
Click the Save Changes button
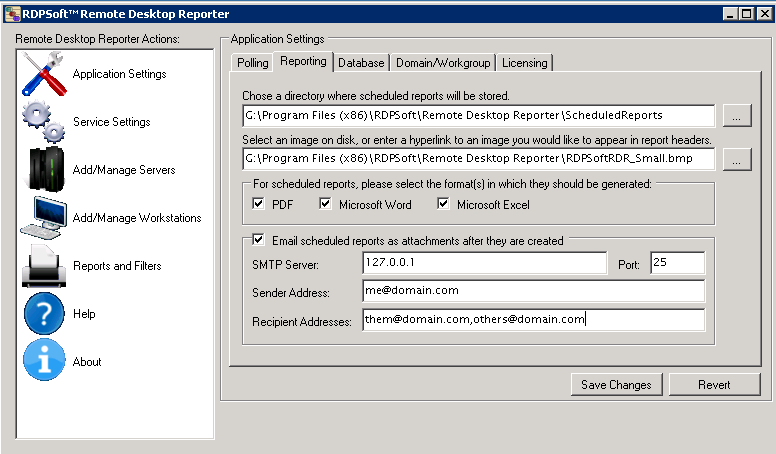tap(616, 385)
